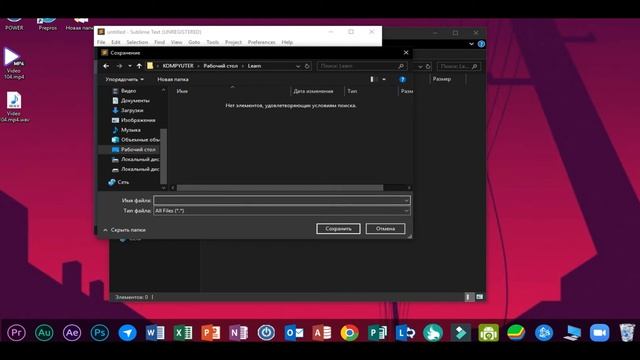The width and height of the screenshot is (640, 360).
Task: Refresh the Learn folder in save dialog
Action: (307, 66)
